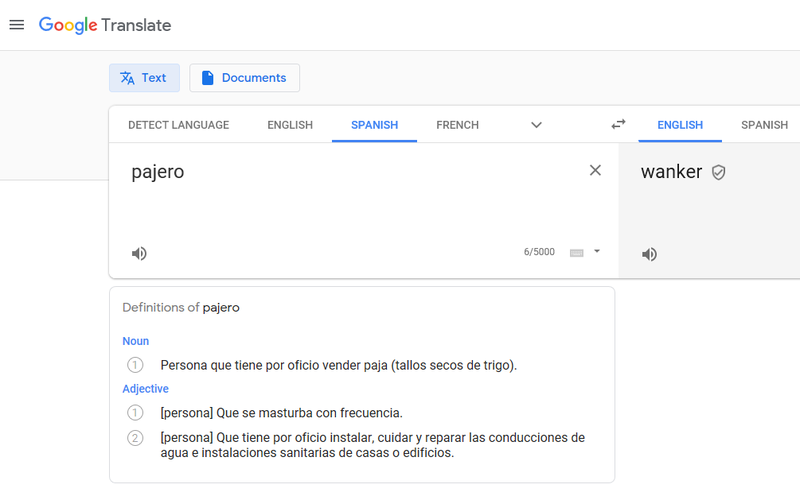
Task: Click the Noun part-of-speech label
Action: 136,341
